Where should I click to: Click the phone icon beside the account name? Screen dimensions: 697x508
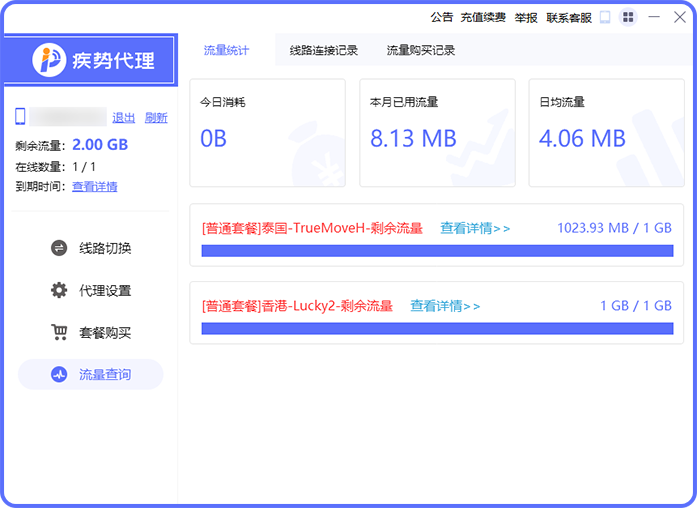(x=20, y=117)
